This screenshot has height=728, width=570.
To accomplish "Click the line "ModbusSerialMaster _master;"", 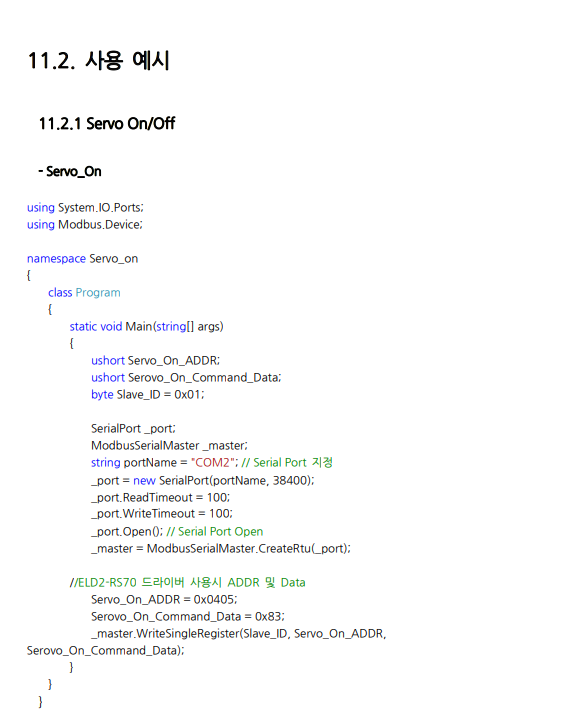I will (x=169, y=446).
